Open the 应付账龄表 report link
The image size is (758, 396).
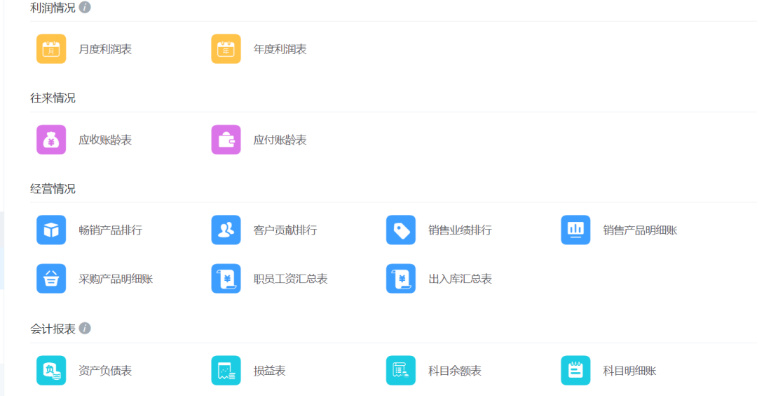280,140
